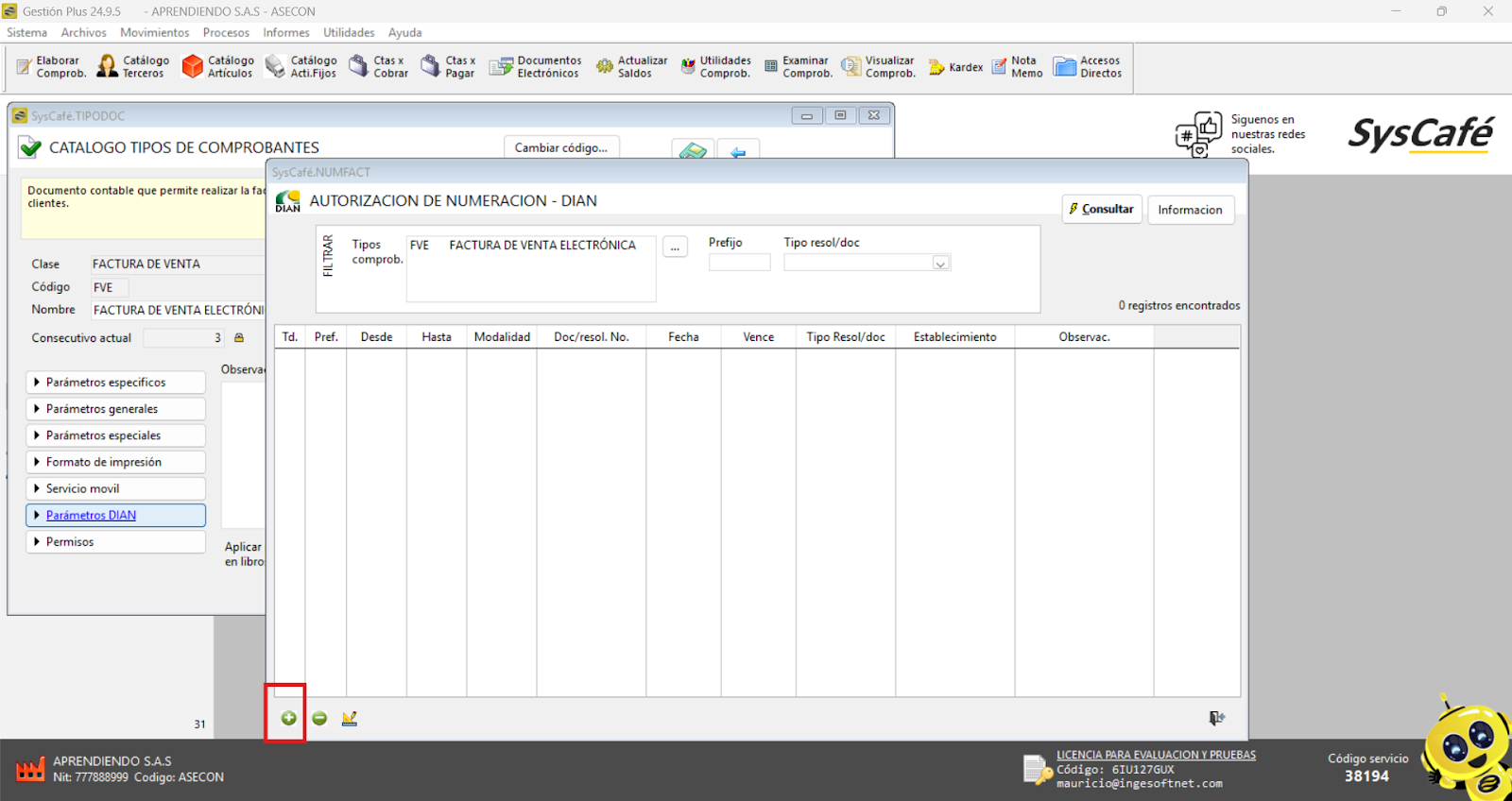Open the Informes menu
The width and height of the screenshot is (1512, 801).
pyautogui.click(x=286, y=32)
